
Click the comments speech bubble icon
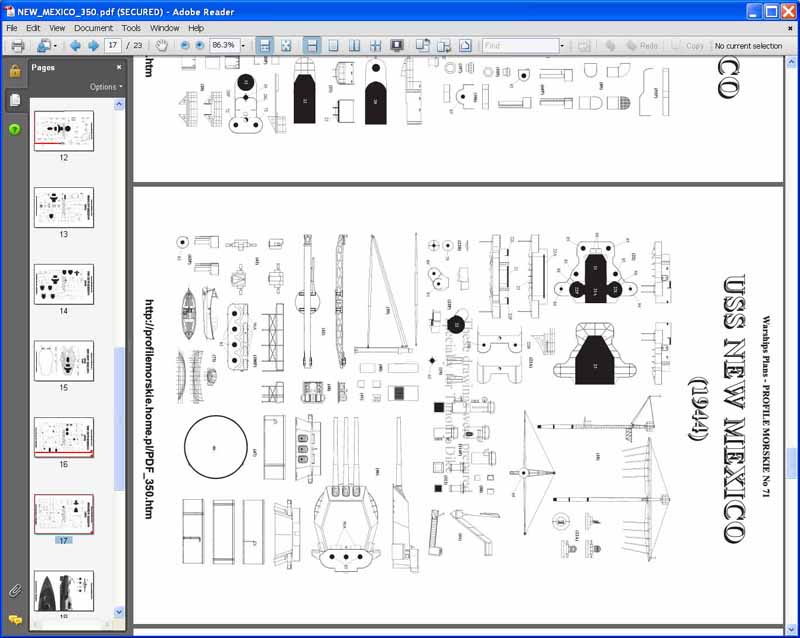coord(15,620)
